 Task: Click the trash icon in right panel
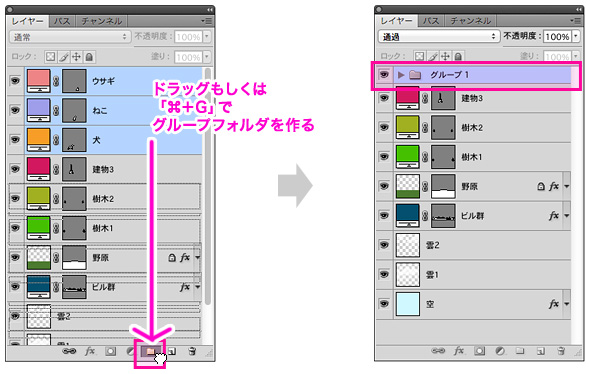(561, 351)
